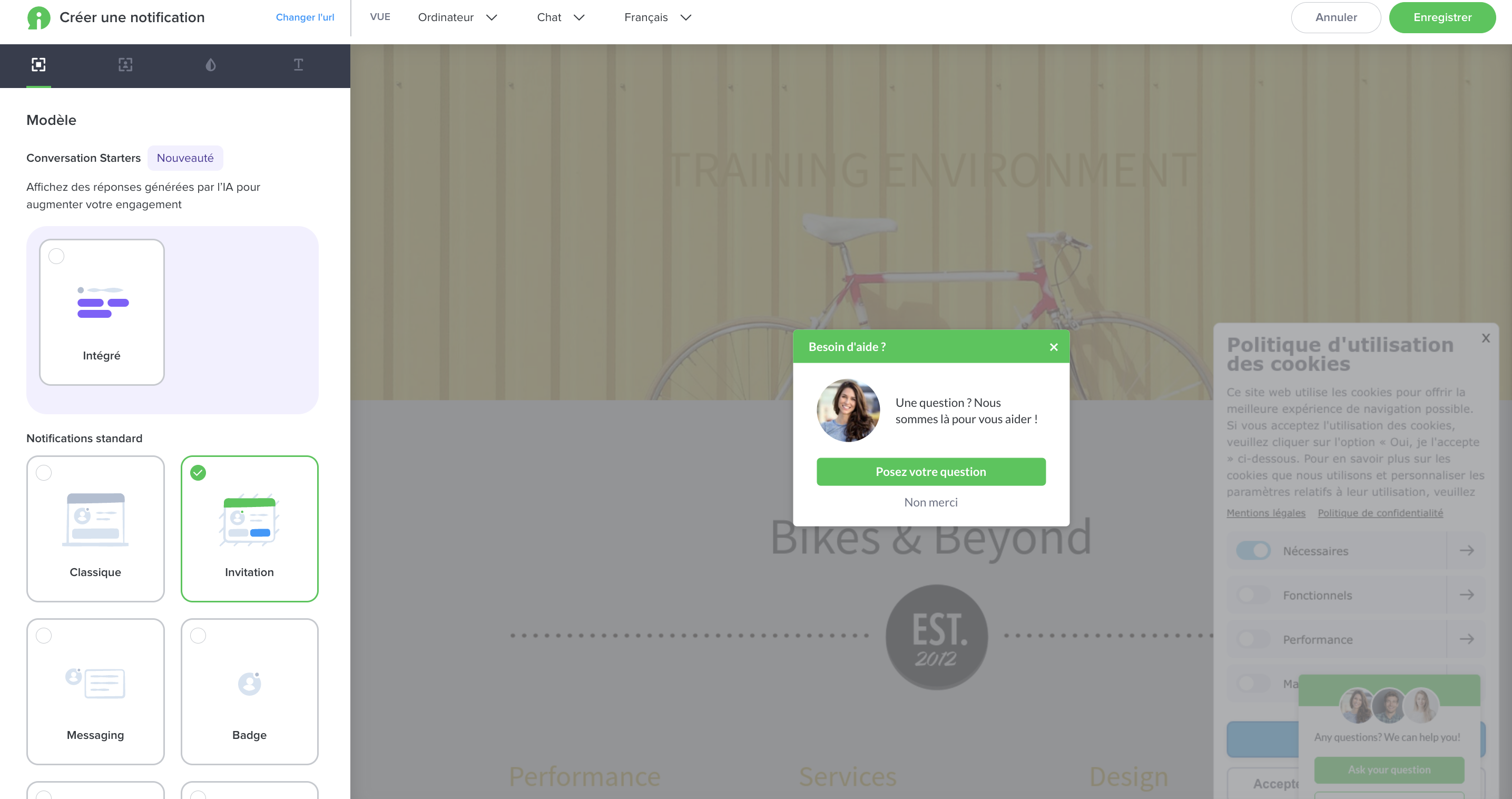Open the Chat channel dropdown
The image size is (1512, 799).
560,17
